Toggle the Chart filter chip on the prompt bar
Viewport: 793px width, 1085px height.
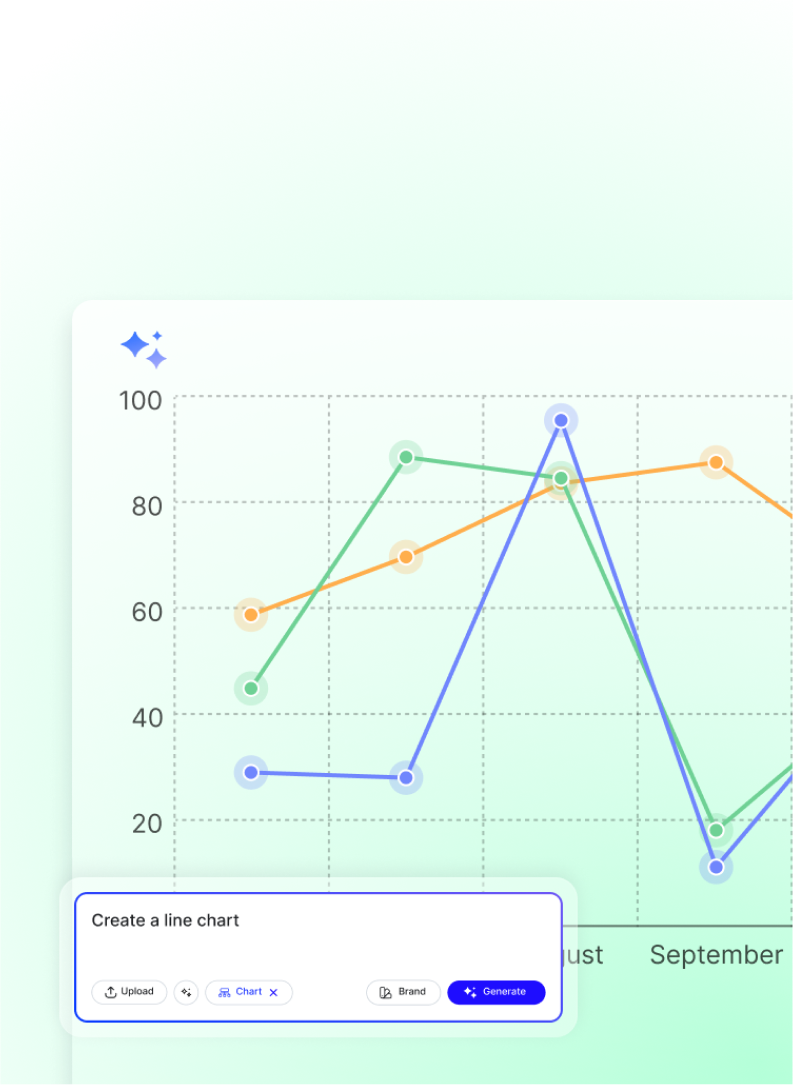click(245, 992)
